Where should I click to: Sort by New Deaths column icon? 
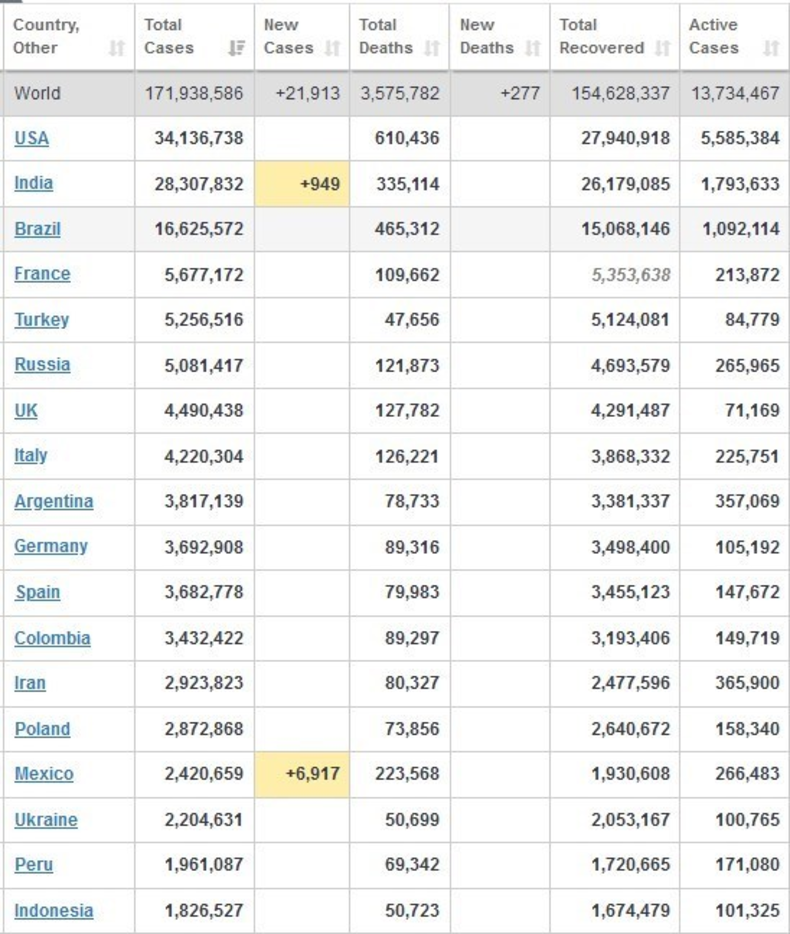532,48
